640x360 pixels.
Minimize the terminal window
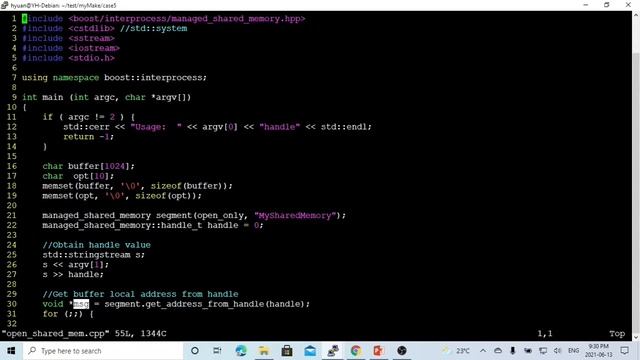[586, 5]
